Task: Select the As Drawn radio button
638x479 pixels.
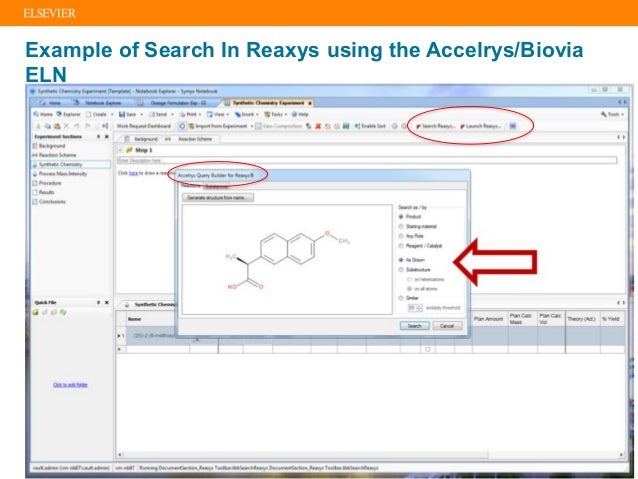Action: 401,260
